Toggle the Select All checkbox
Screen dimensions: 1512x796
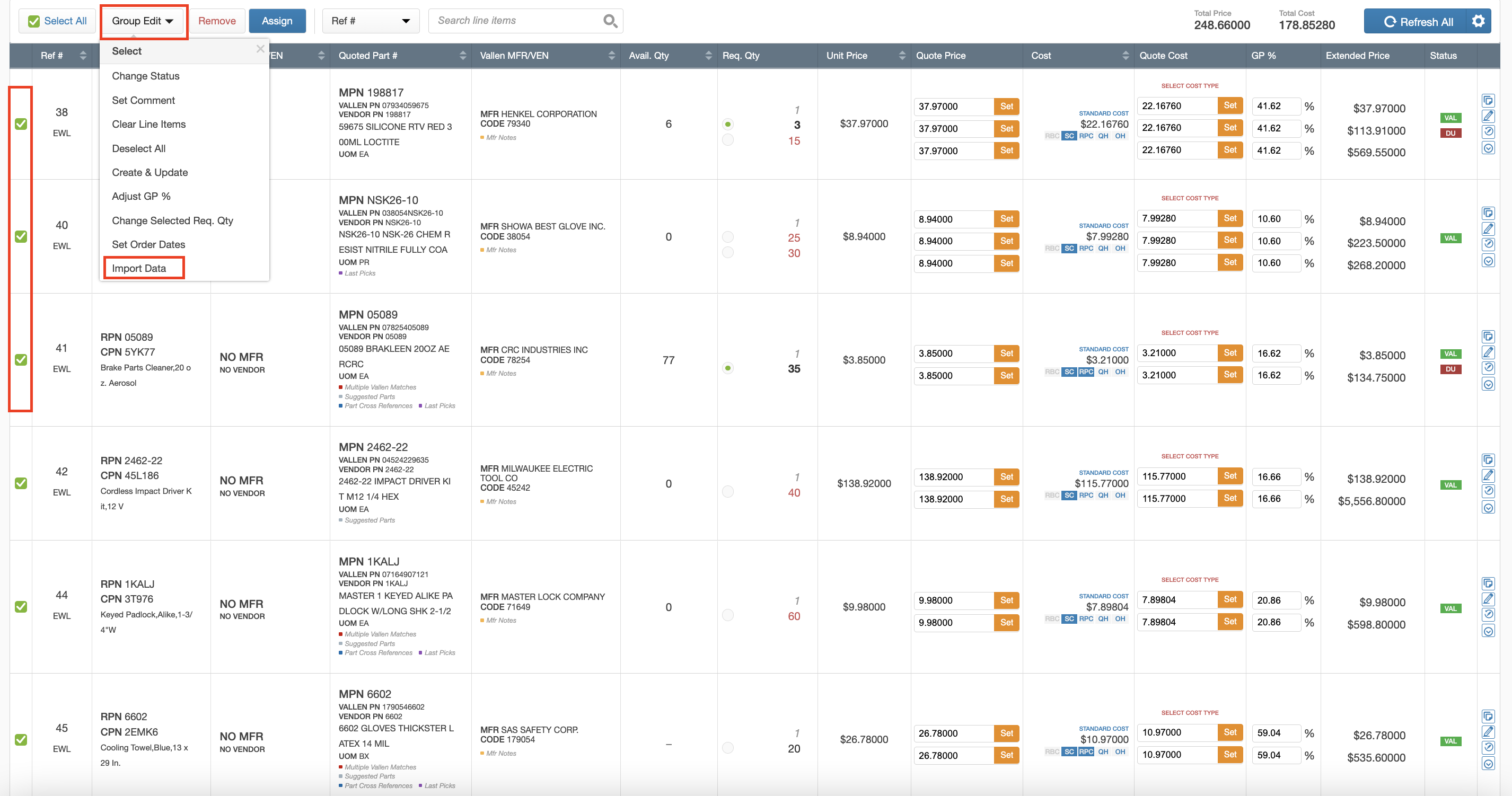(33, 21)
